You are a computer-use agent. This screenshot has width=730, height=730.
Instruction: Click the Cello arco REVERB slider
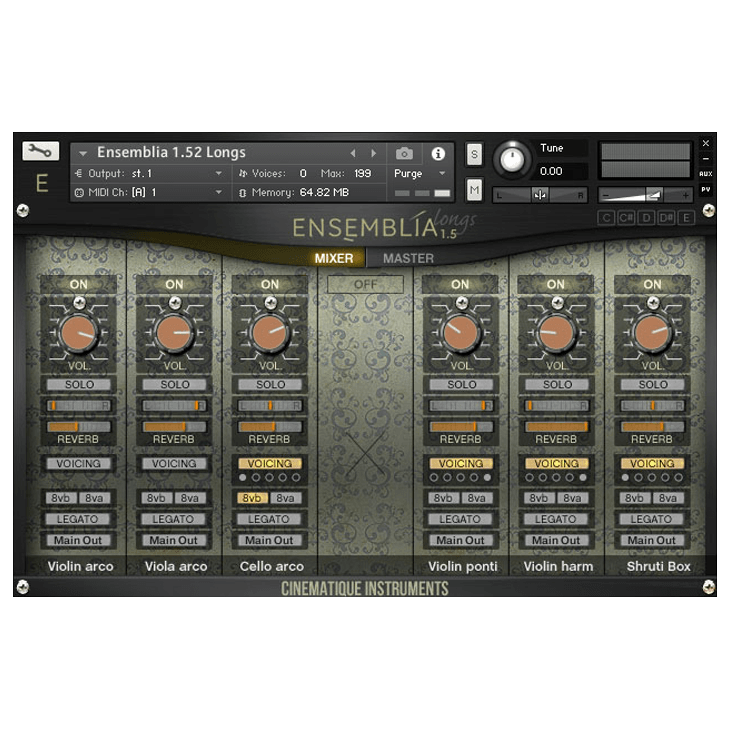pos(270,426)
